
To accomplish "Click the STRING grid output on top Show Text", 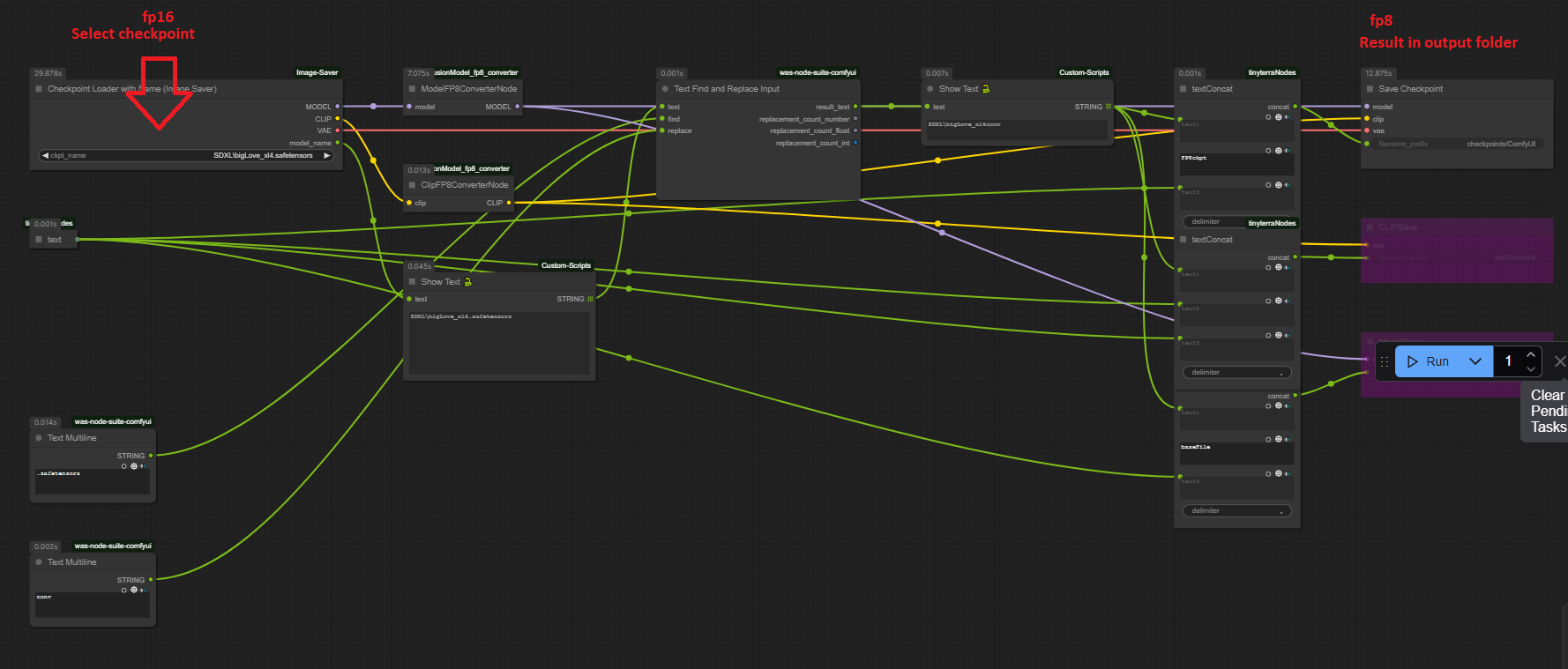I will click(x=1109, y=107).
